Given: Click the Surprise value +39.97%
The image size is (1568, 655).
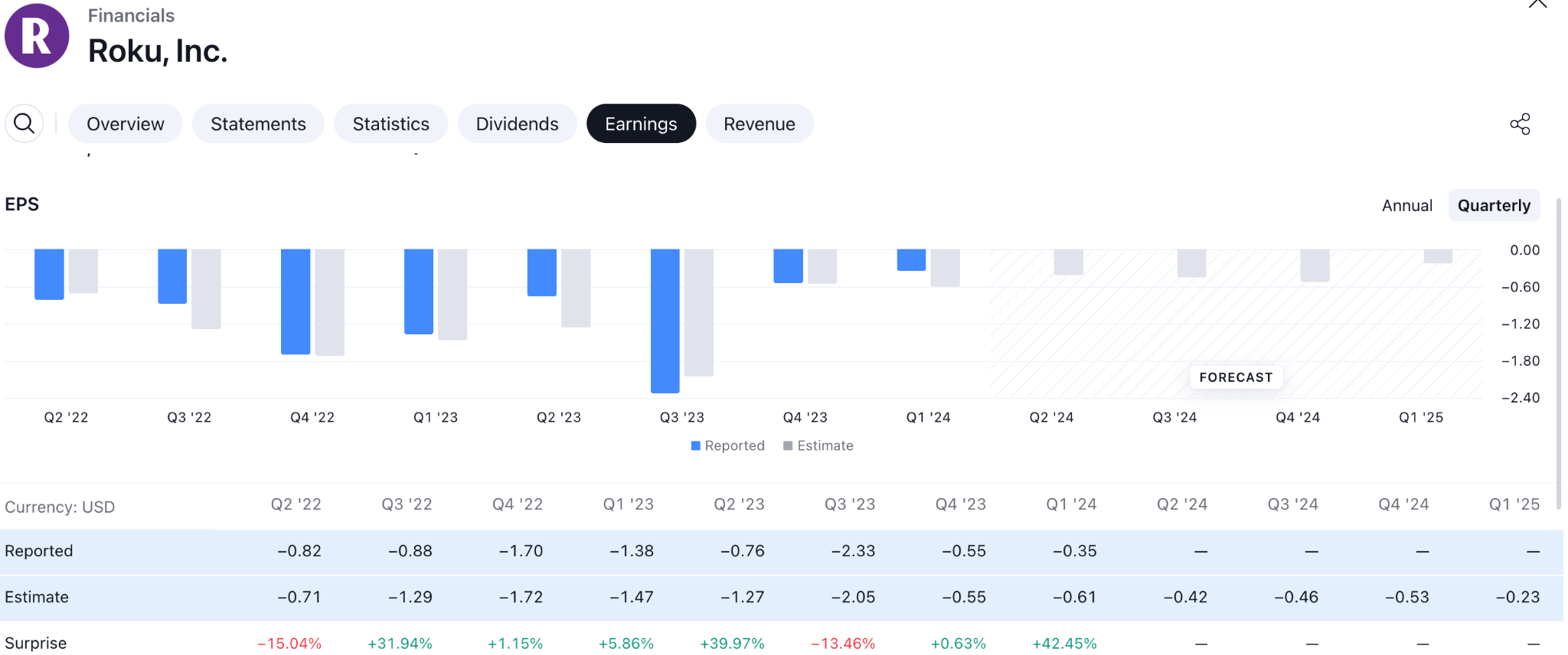Looking at the screenshot, I should [x=732, y=644].
